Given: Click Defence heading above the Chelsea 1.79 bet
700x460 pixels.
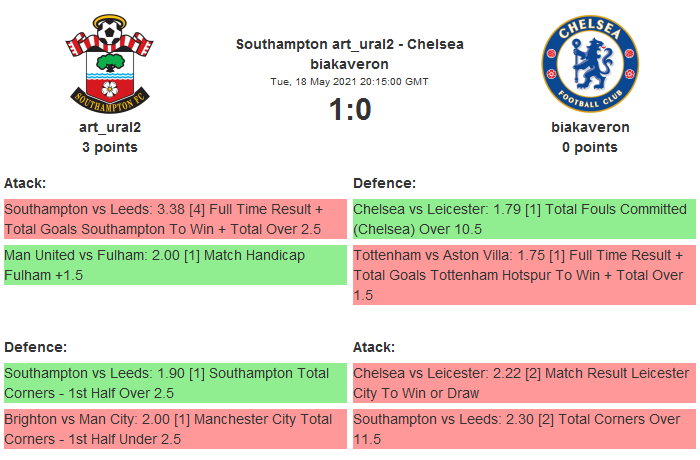Looking at the screenshot, I should (385, 183).
